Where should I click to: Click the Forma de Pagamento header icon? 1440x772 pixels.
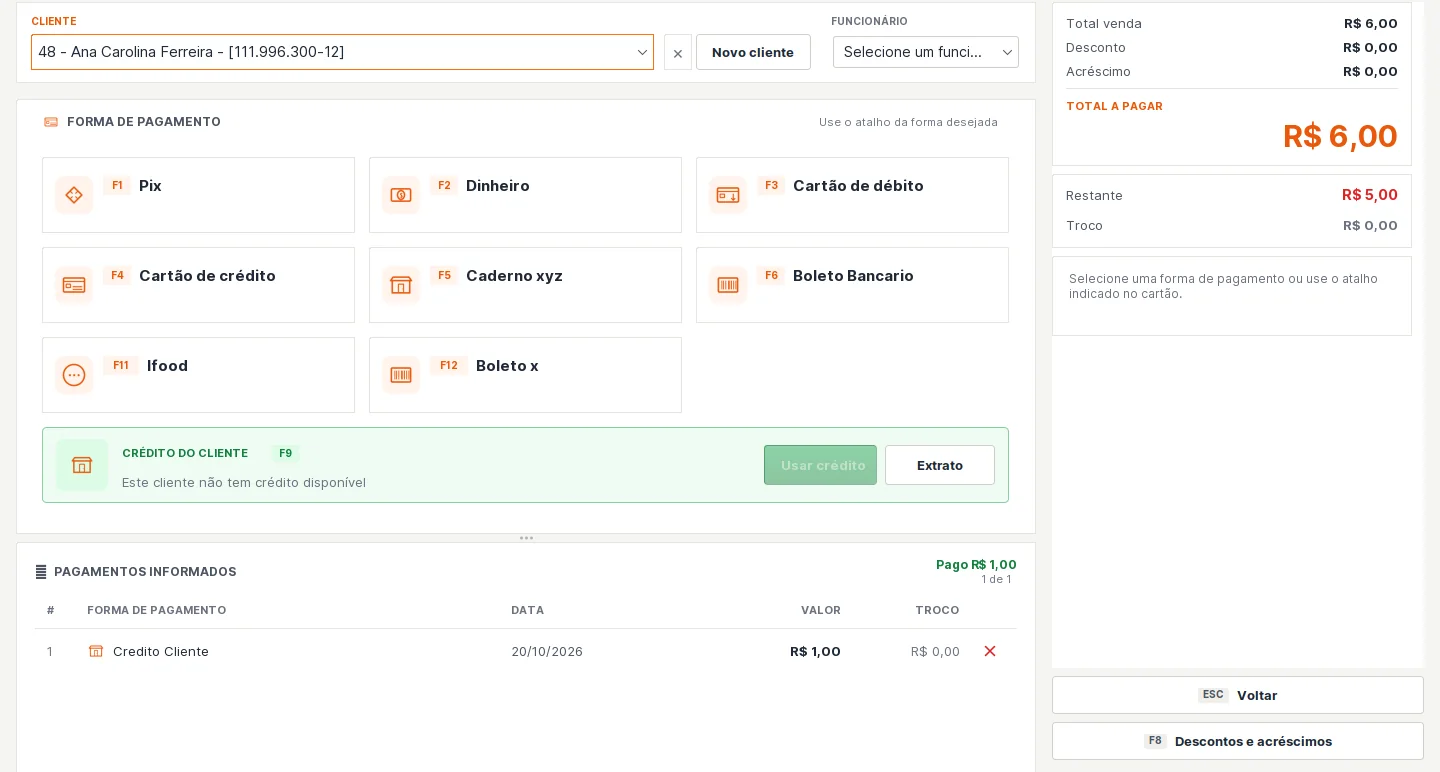(x=51, y=122)
